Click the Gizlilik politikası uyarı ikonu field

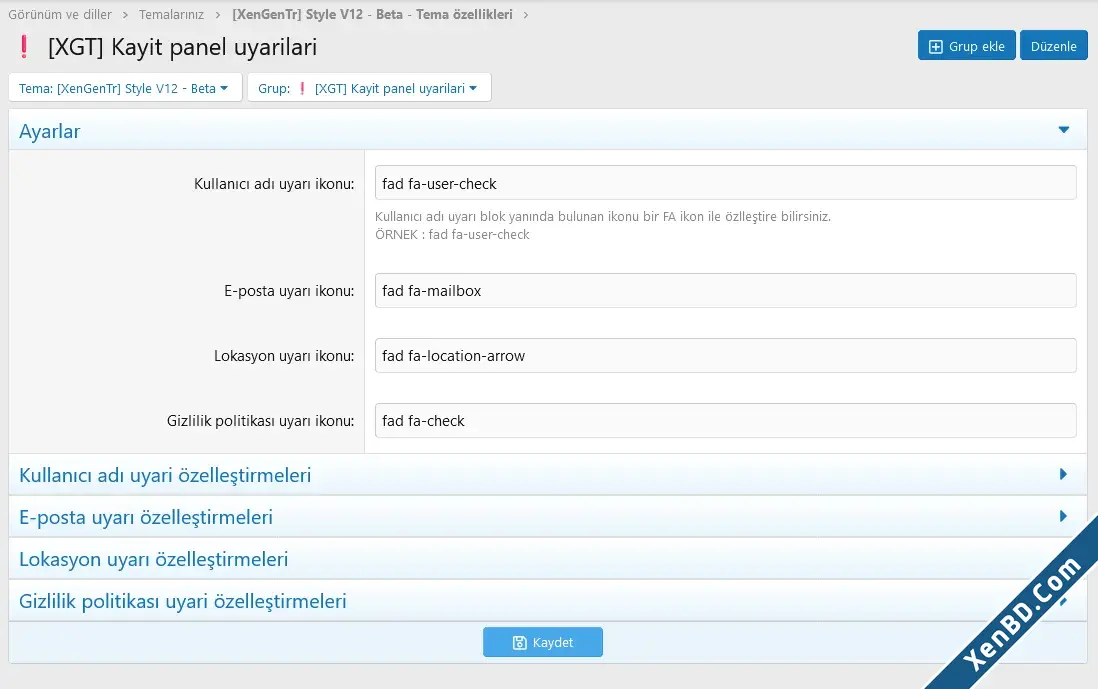(x=725, y=420)
